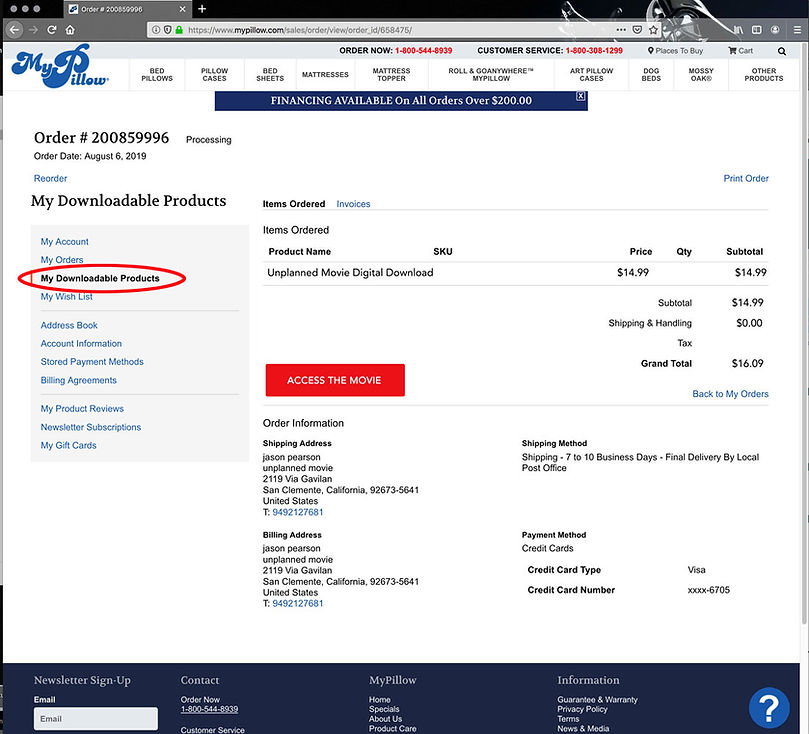Open the footer Privacy Policy link
This screenshot has width=809, height=734.
pos(582,709)
